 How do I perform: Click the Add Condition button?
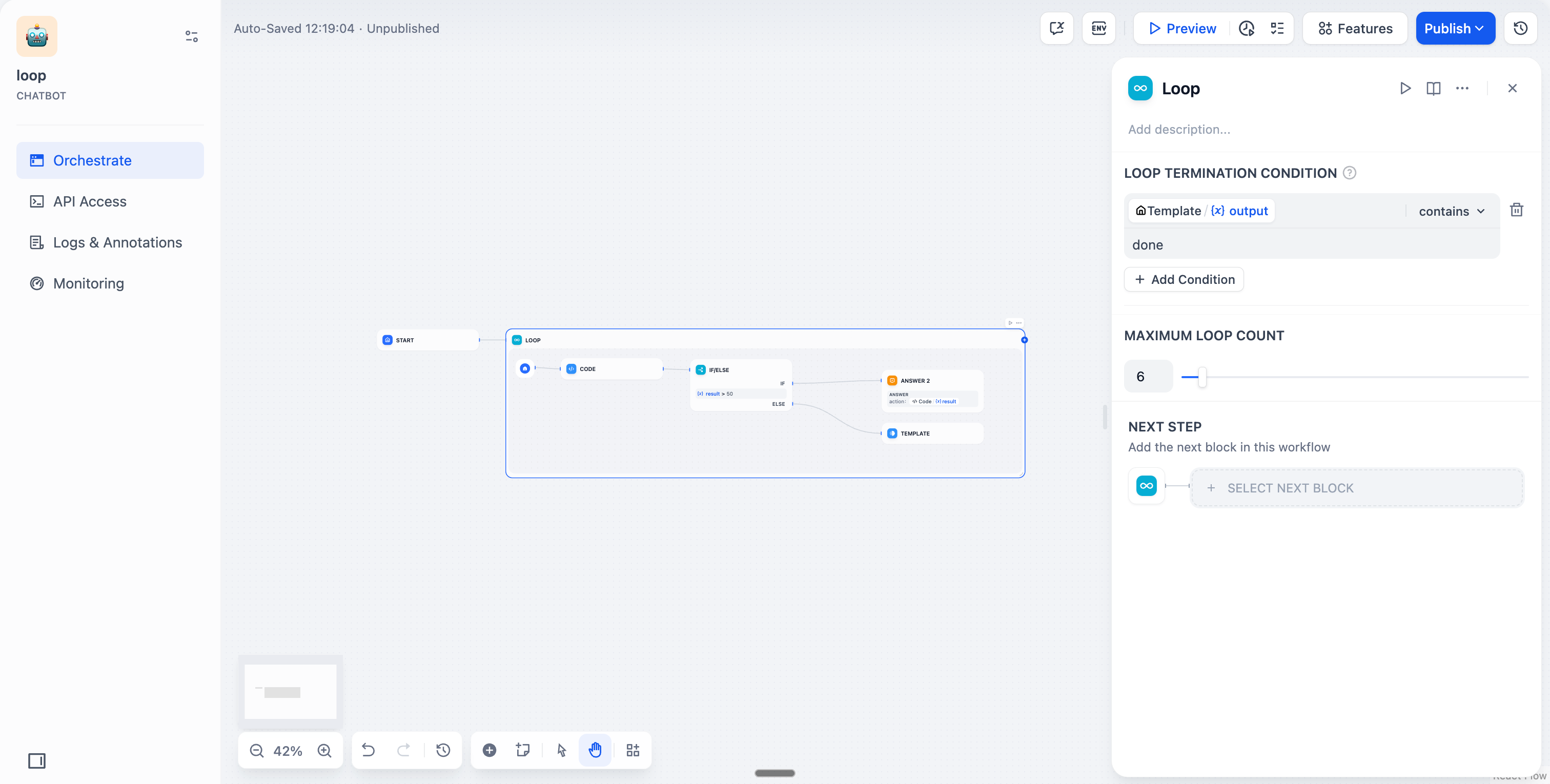click(1184, 279)
